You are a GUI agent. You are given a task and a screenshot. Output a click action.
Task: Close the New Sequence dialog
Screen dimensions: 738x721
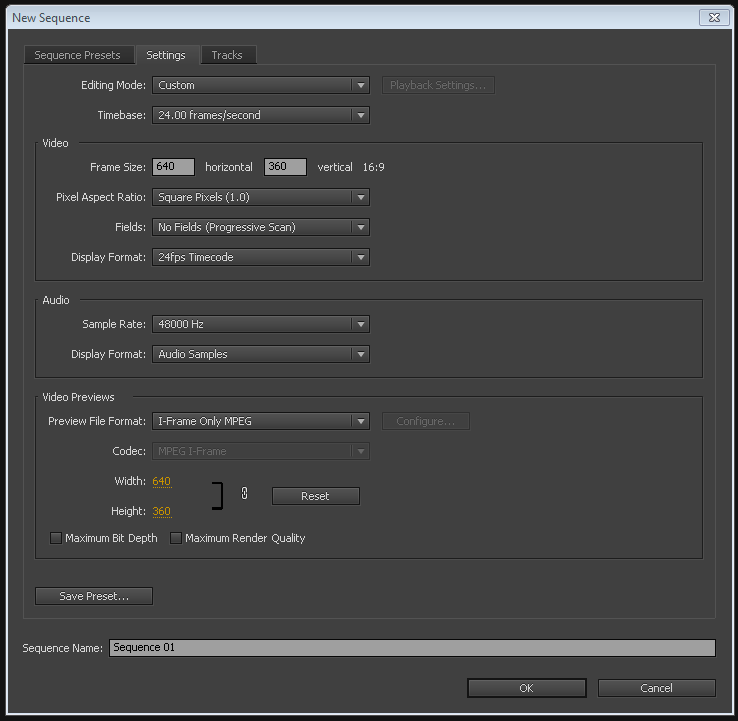[714, 17]
